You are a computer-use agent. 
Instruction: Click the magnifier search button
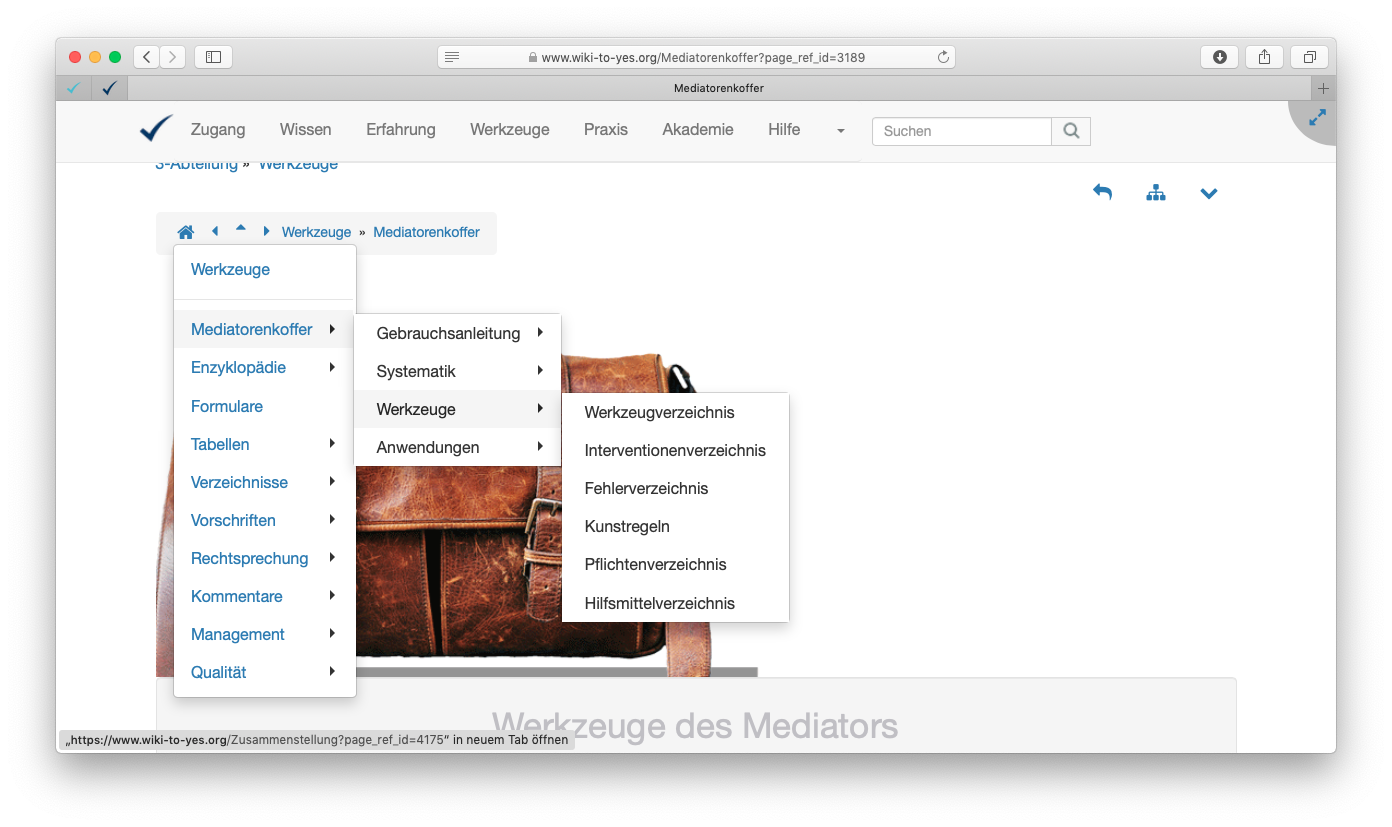(1071, 131)
